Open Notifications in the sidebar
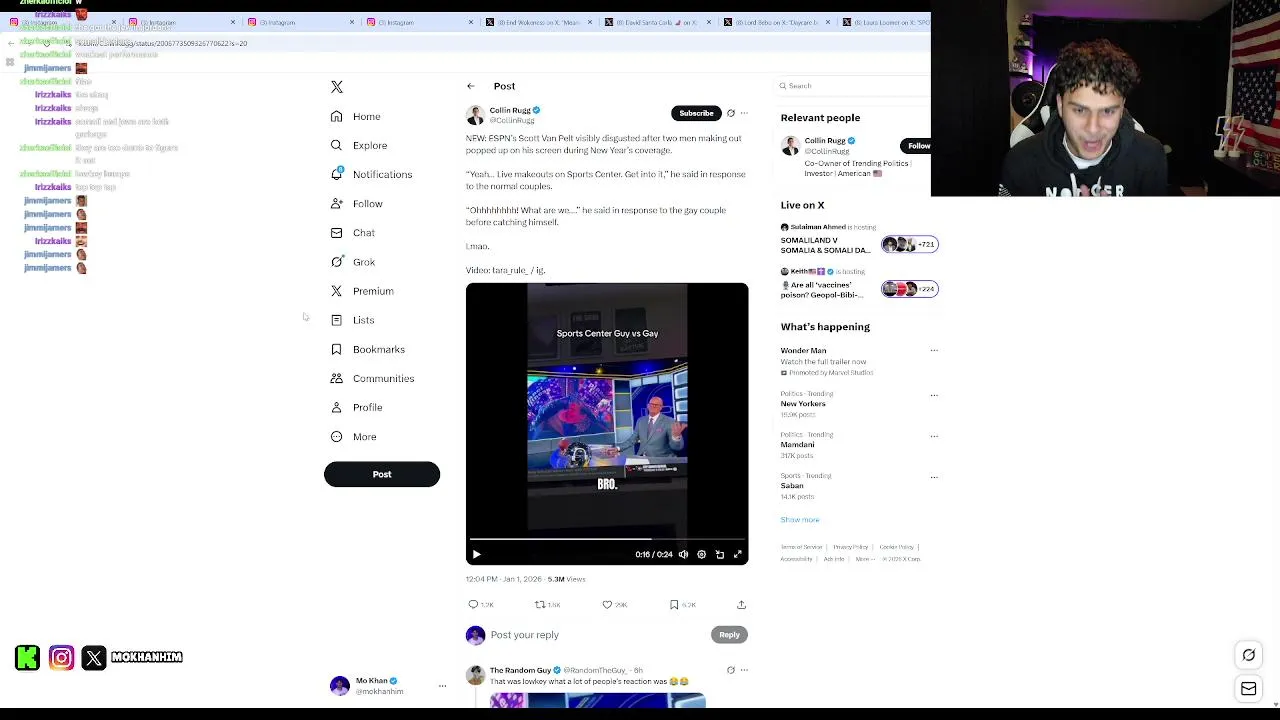Image resolution: width=1280 pixels, height=720 pixels. point(370,175)
